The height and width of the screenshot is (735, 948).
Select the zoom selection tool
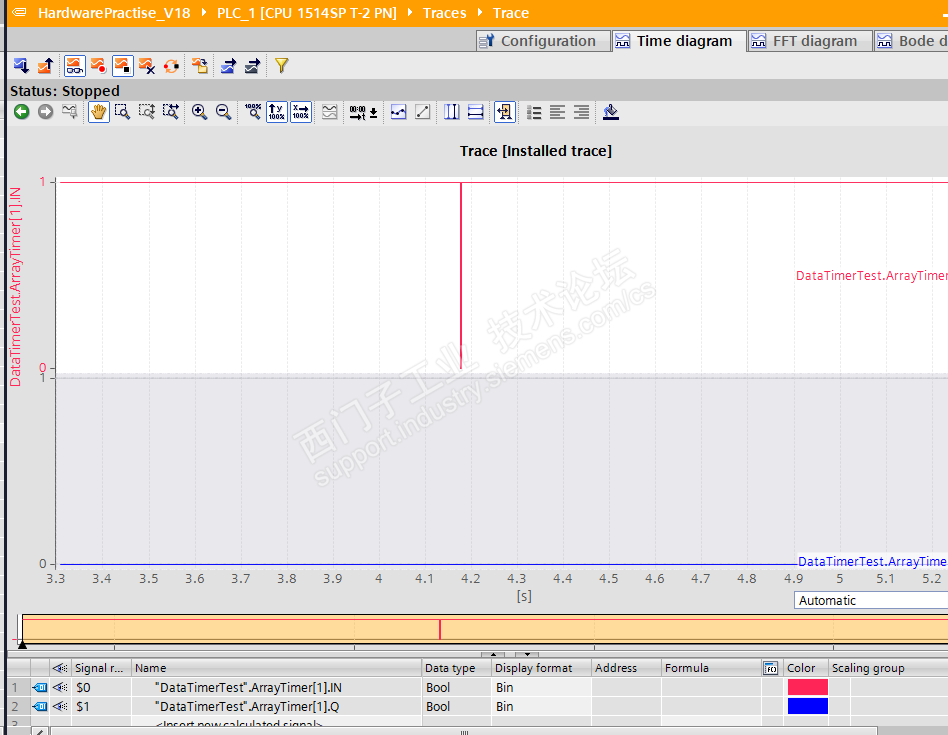tap(122, 112)
